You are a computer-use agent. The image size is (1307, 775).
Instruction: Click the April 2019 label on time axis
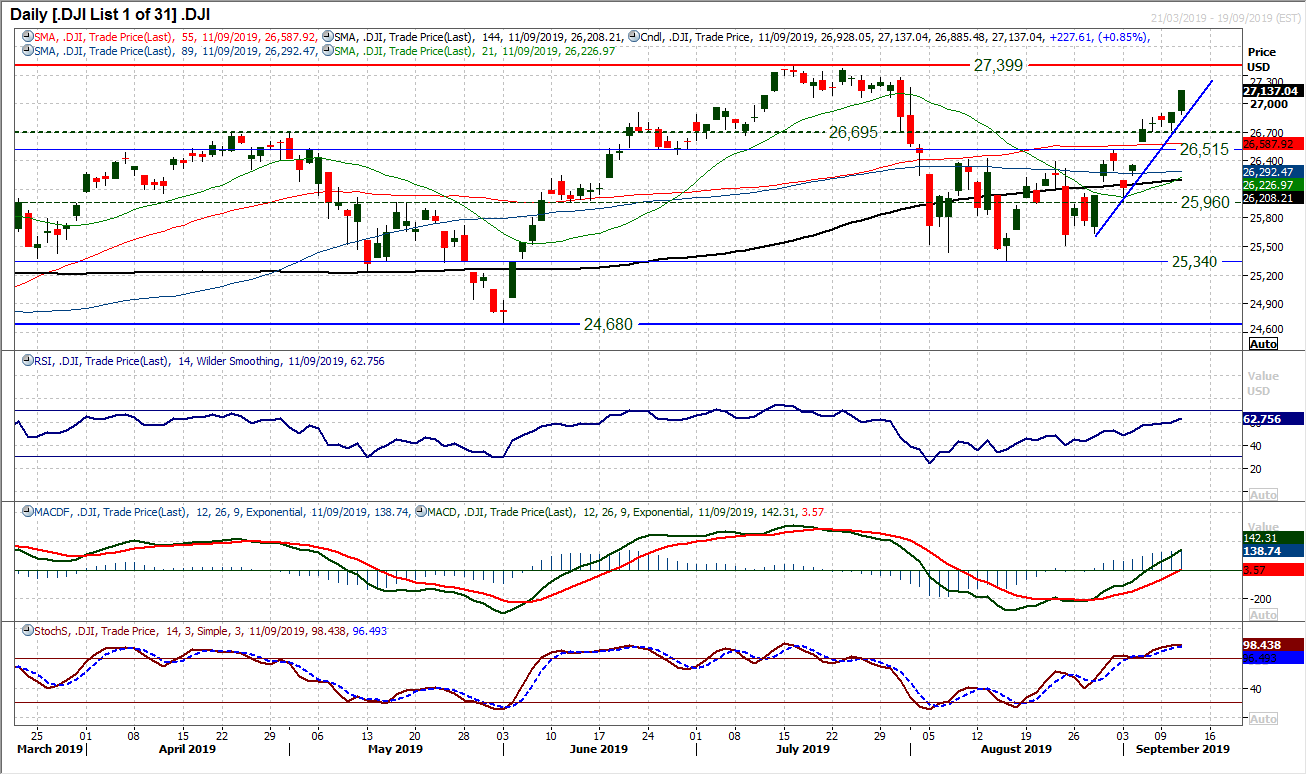(188, 748)
